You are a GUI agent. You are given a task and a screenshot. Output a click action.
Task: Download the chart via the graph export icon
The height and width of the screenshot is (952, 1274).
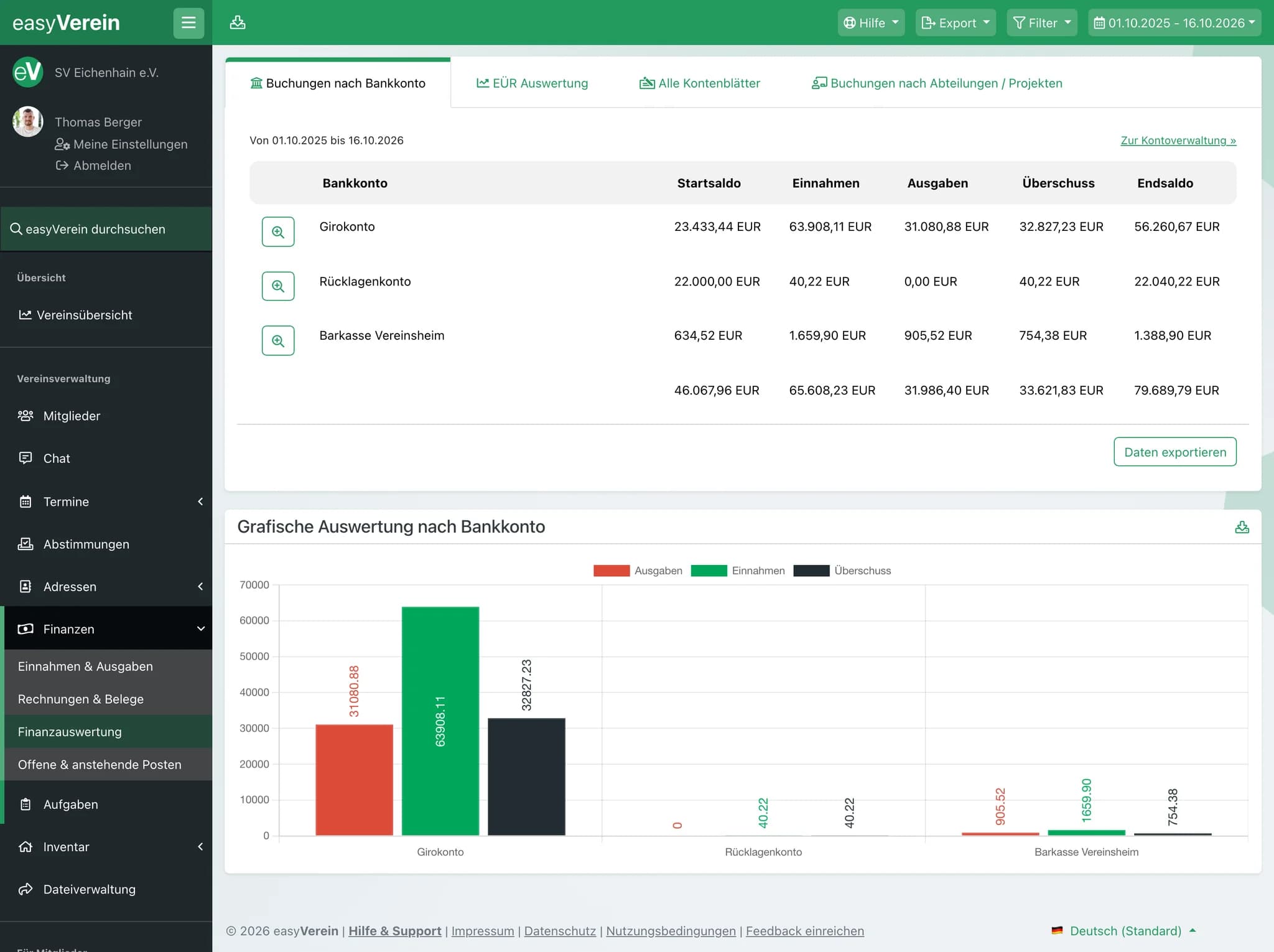tap(1242, 527)
